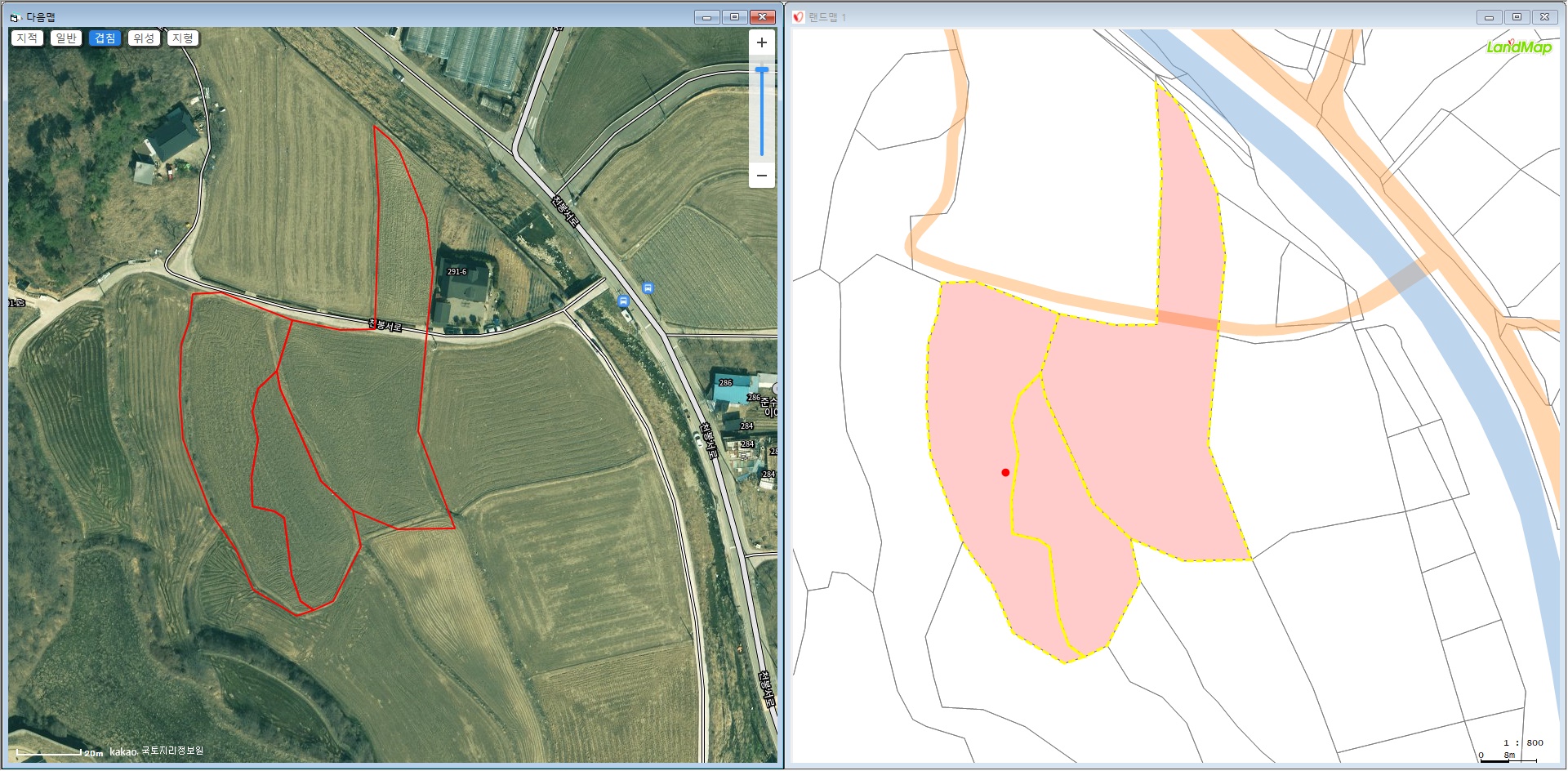Zoom in with the plus button
The width and height of the screenshot is (1568, 771).
coord(761,42)
